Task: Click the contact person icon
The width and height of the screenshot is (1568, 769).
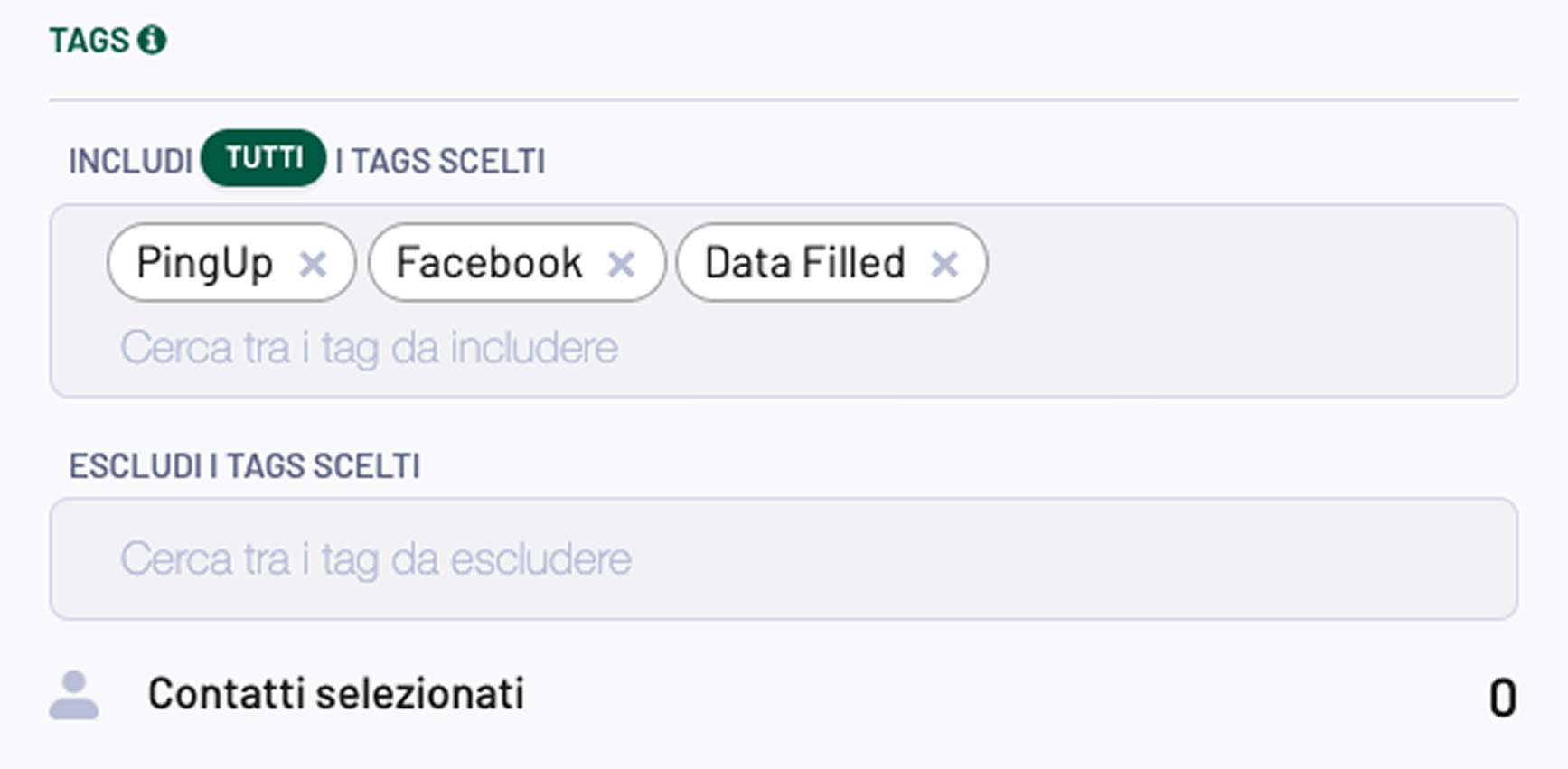Action: pos(74,695)
